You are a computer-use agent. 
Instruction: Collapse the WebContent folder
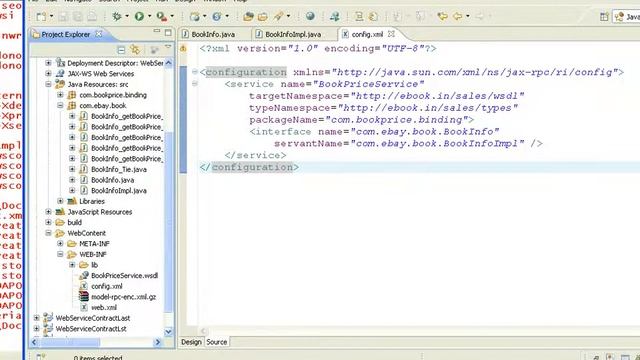[48, 233]
